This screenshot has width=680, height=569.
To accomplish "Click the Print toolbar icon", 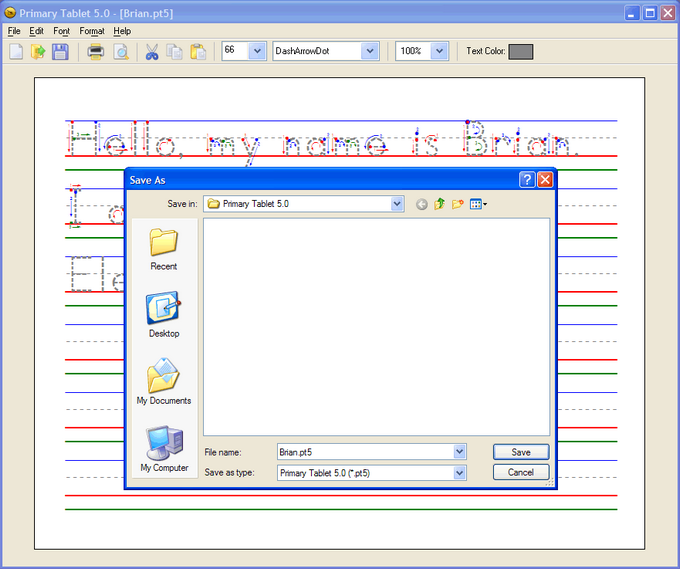I will click(96, 51).
